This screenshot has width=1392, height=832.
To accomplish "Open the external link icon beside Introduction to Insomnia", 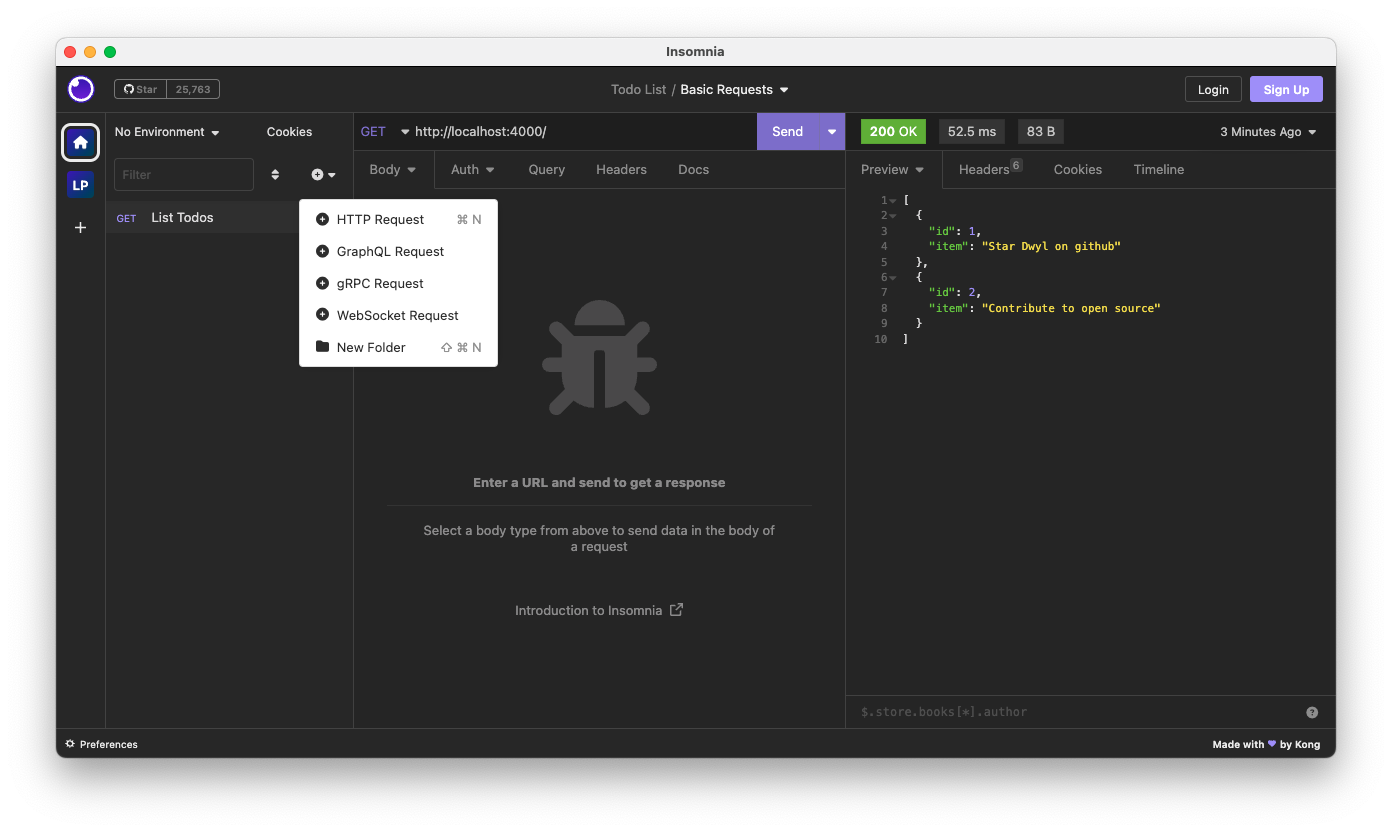I will pyautogui.click(x=676, y=610).
